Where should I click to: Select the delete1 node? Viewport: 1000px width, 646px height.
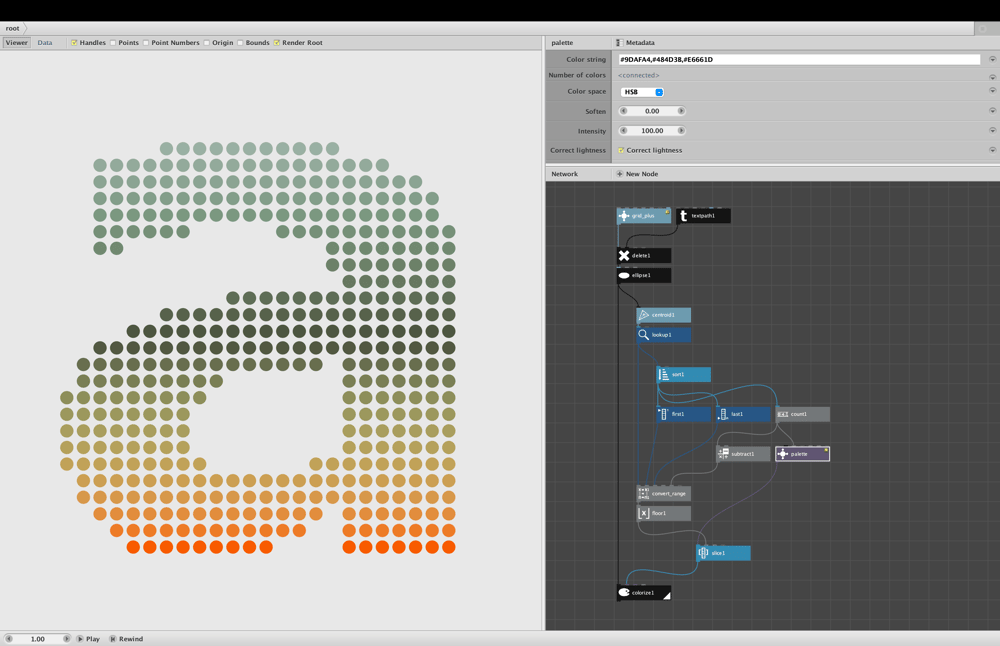(643, 256)
